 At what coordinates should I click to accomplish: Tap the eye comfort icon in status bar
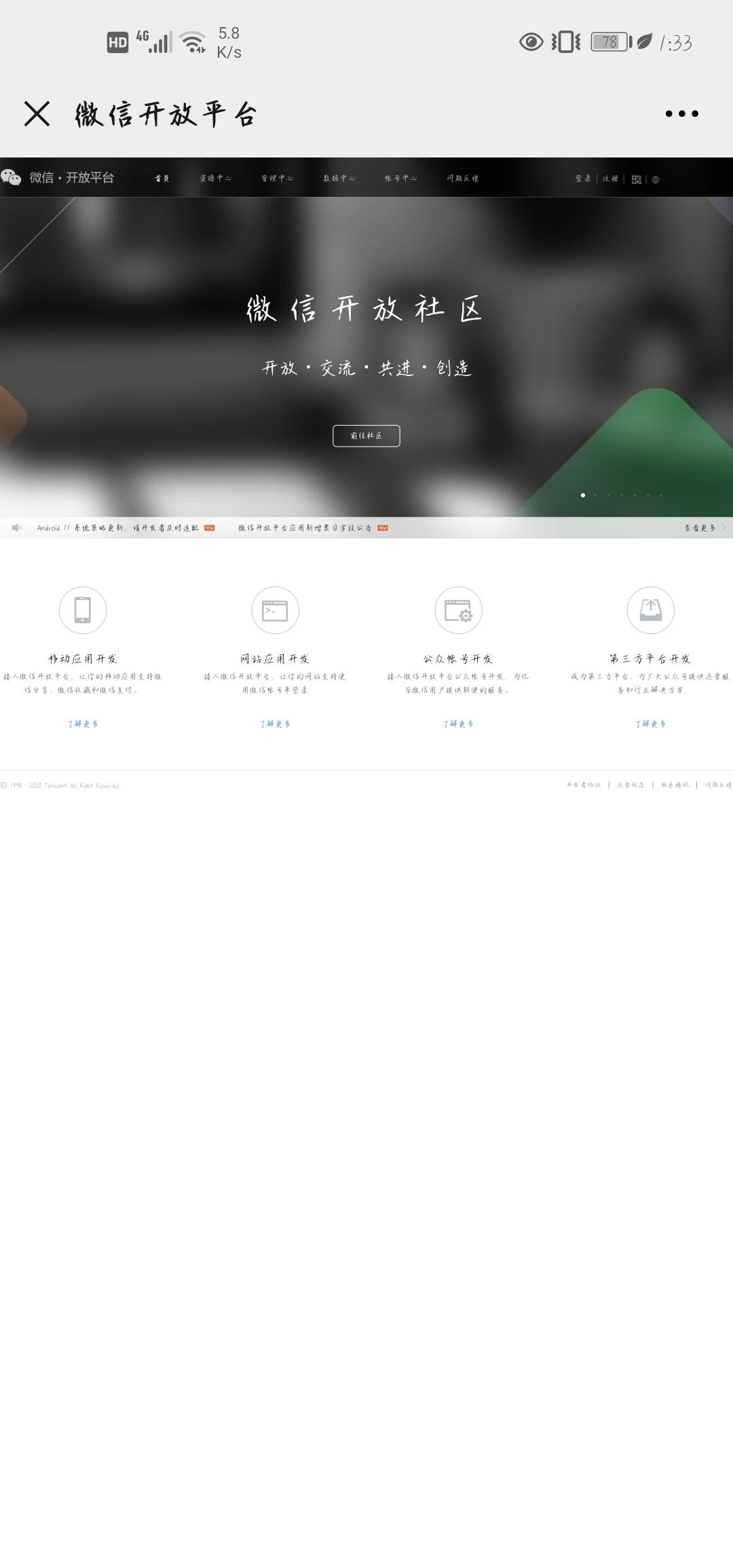point(531,42)
